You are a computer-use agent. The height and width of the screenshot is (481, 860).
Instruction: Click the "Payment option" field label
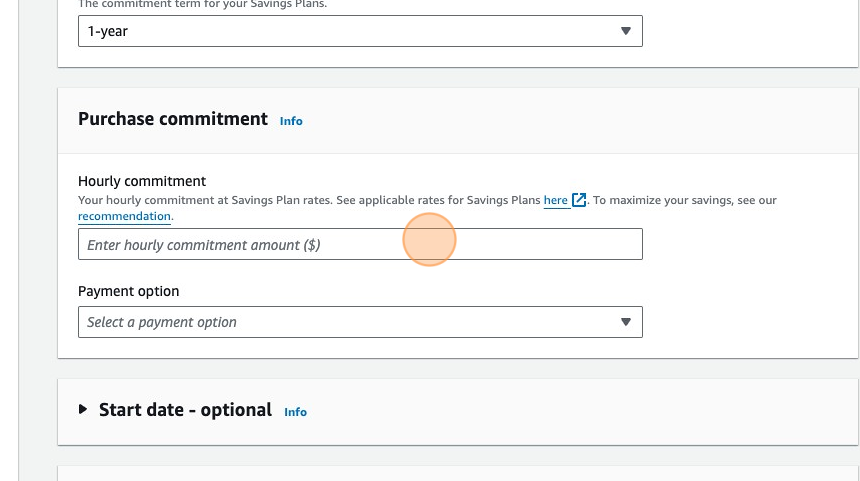129,291
